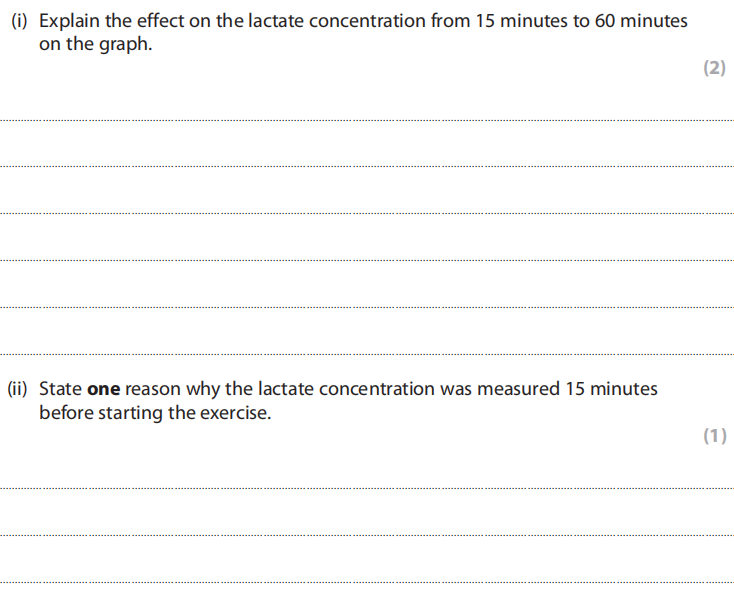The width and height of the screenshot is (734, 595).
Task: Click the word "Explain" in question (i)
Action: [67, 21]
